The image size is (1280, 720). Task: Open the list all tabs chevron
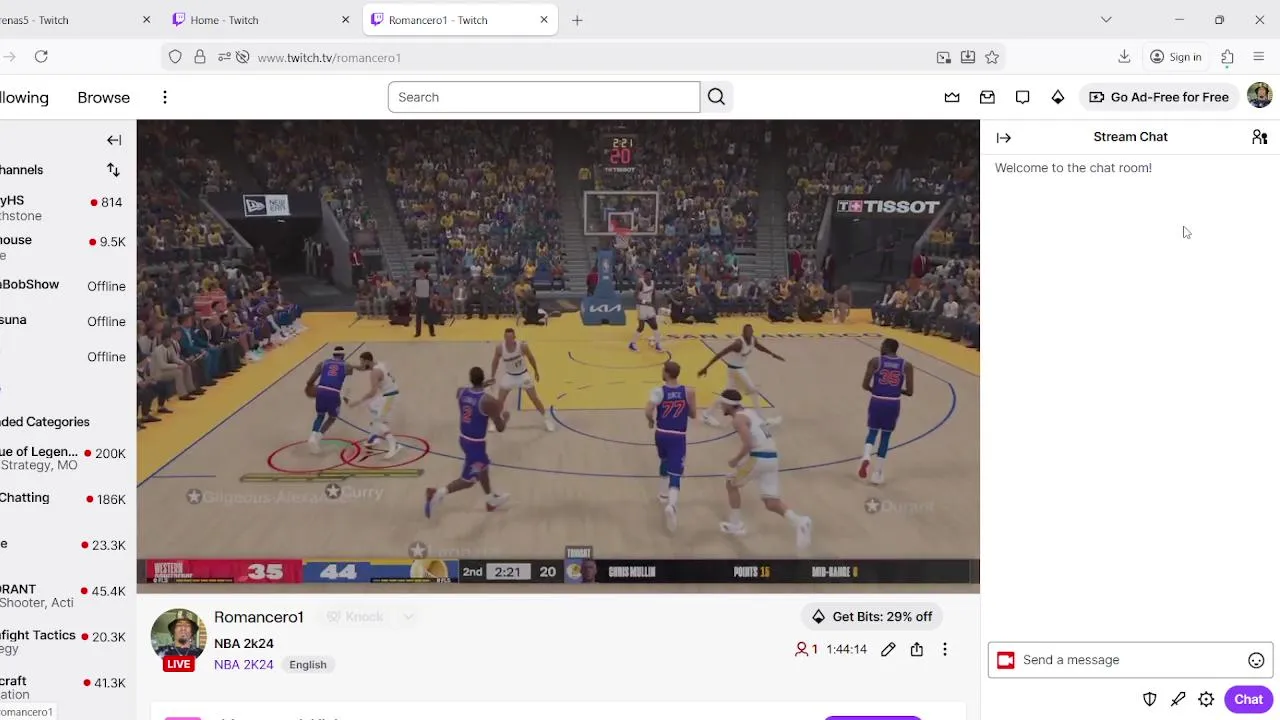point(1106,20)
